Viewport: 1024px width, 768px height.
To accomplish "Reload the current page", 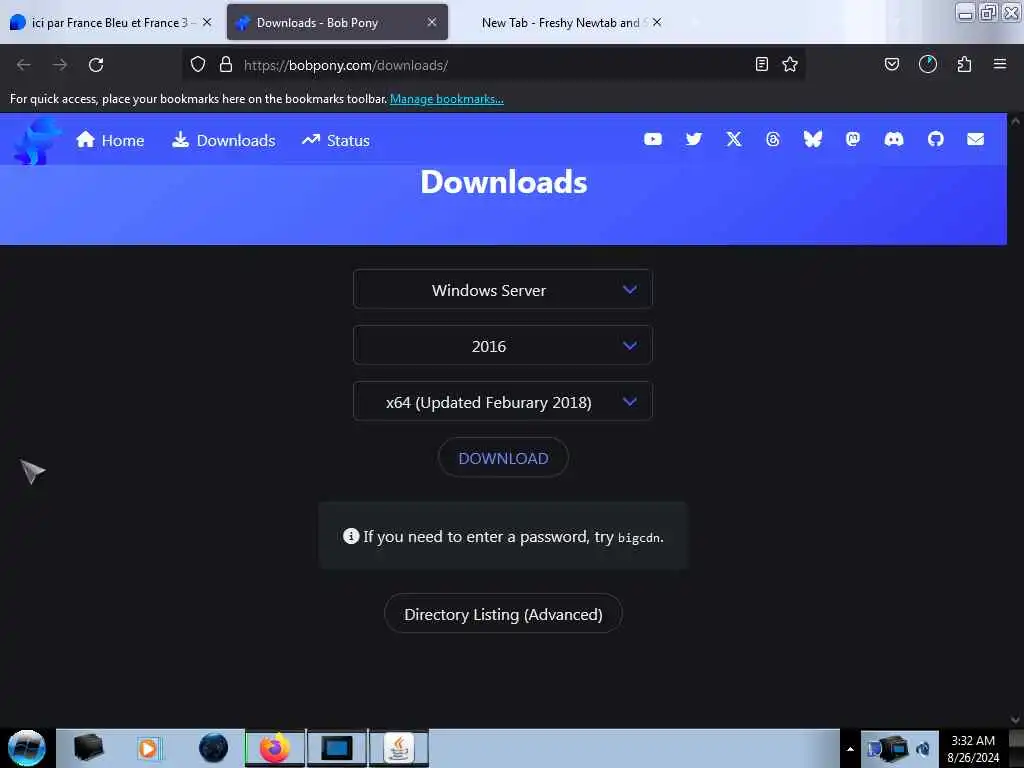I will click(x=96, y=65).
